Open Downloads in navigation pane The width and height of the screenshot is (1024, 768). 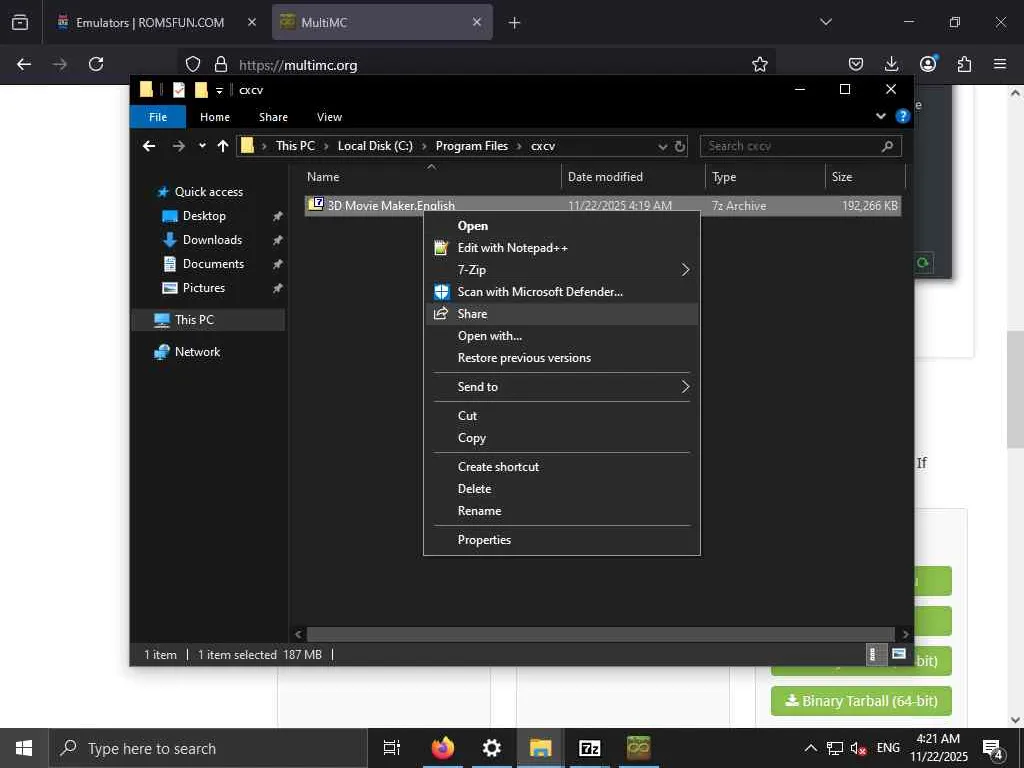[212, 240]
